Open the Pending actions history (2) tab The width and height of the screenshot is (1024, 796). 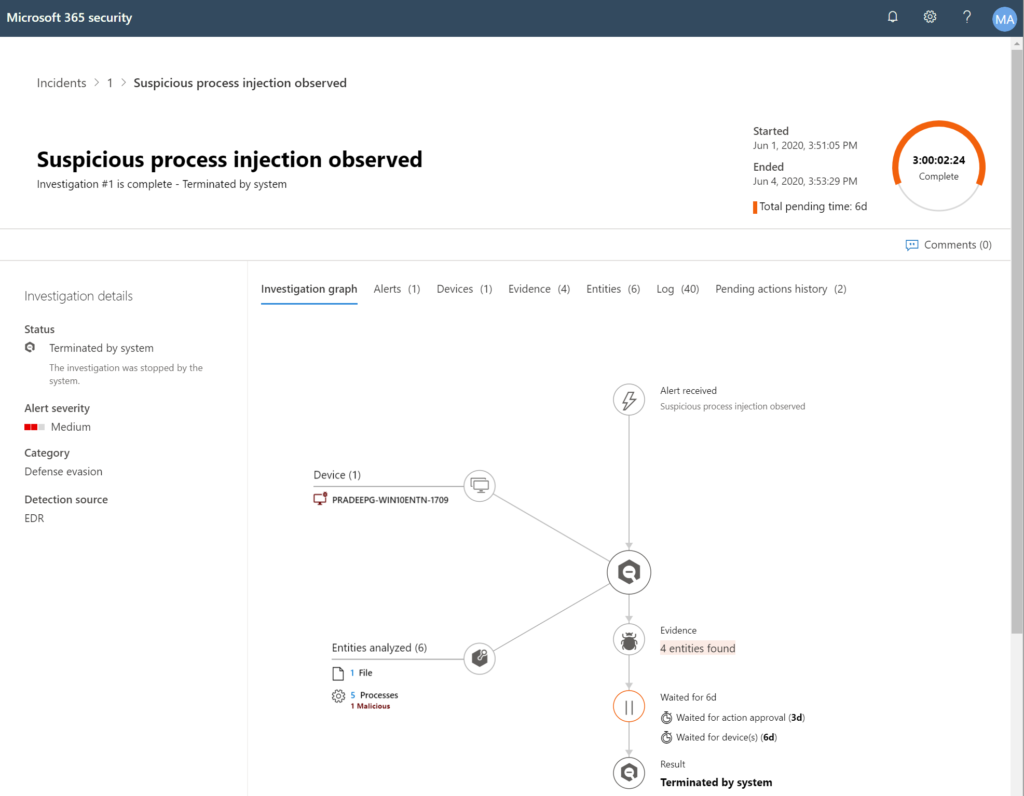pyautogui.click(x=781, y=289)
